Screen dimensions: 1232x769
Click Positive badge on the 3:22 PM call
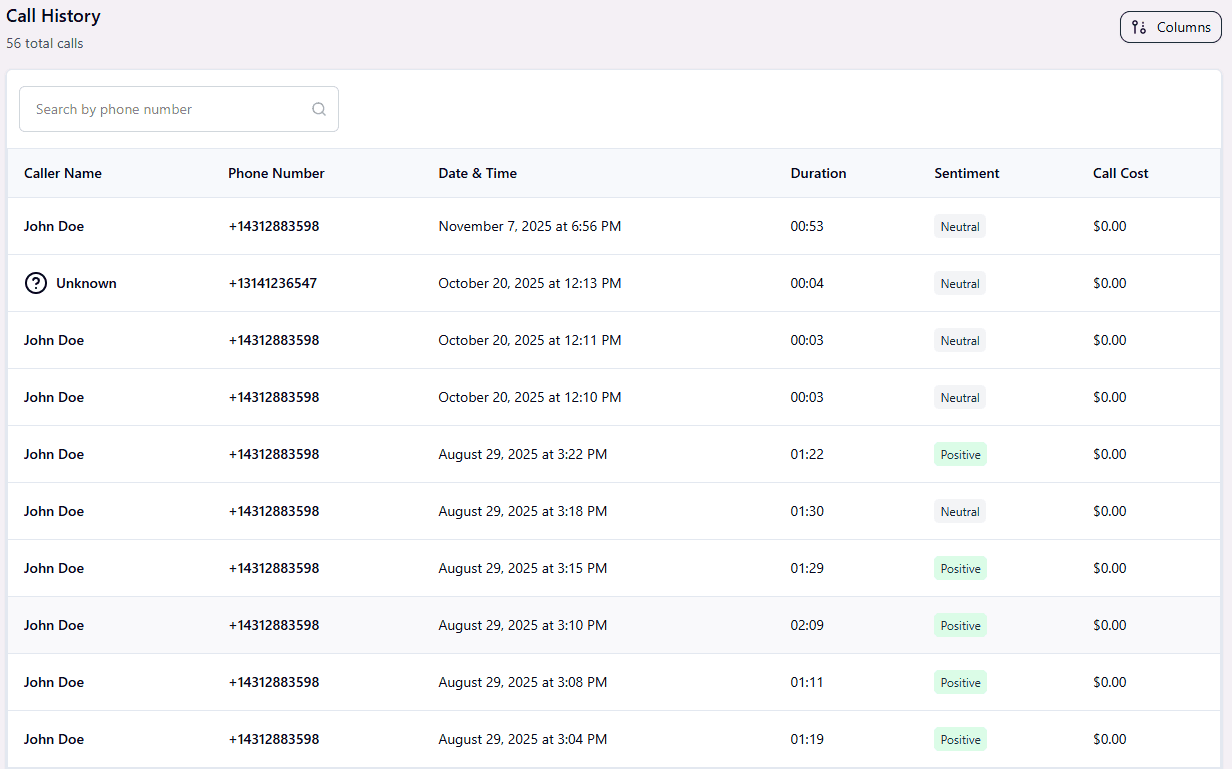tap(960, 454)
